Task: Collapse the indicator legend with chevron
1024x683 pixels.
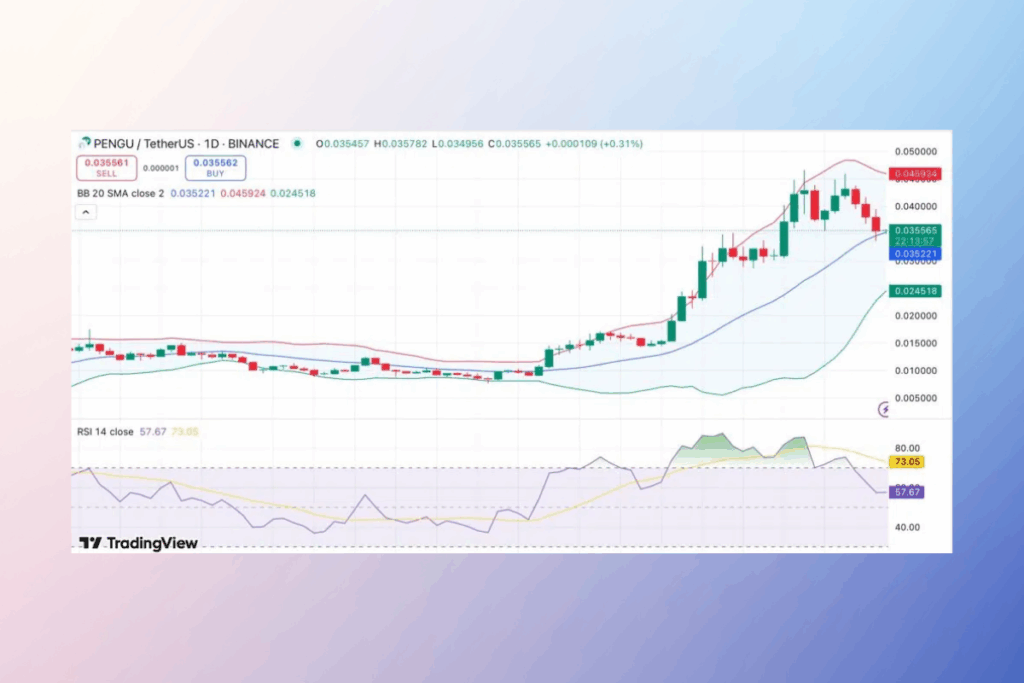Action: coord(85,212)
